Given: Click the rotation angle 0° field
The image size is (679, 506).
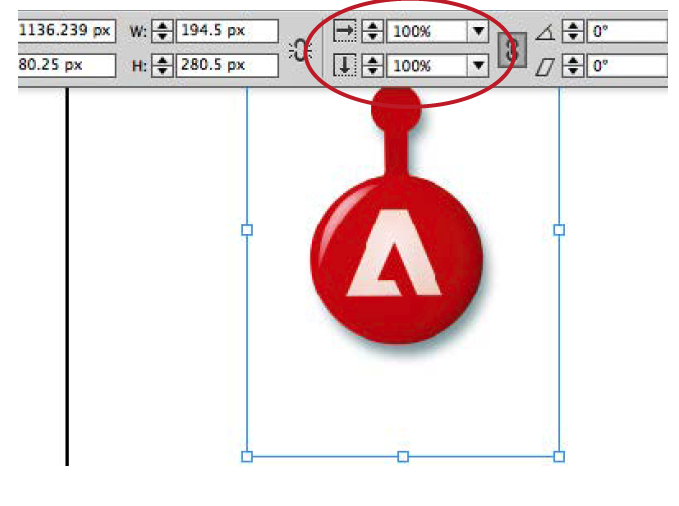Looking at the screenshot, I should tap(627, 31).
